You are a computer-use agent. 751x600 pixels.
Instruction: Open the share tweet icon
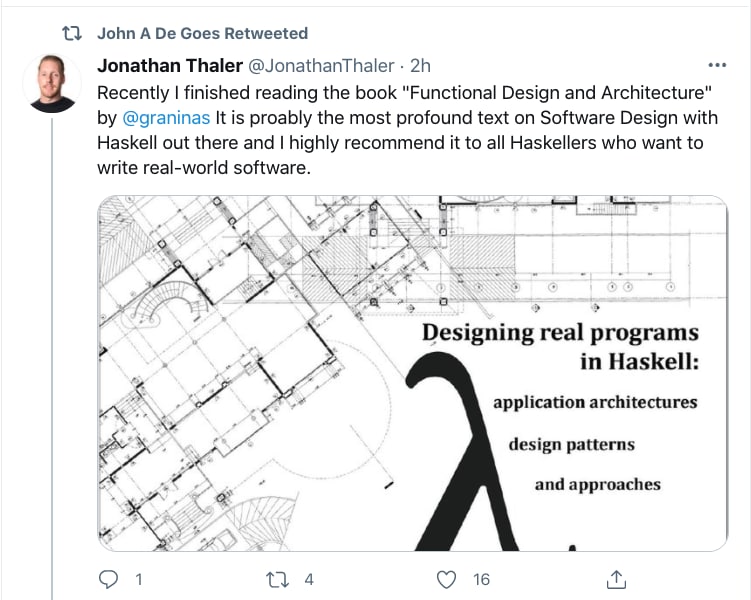pyautogui.click(x=616, y=579)
